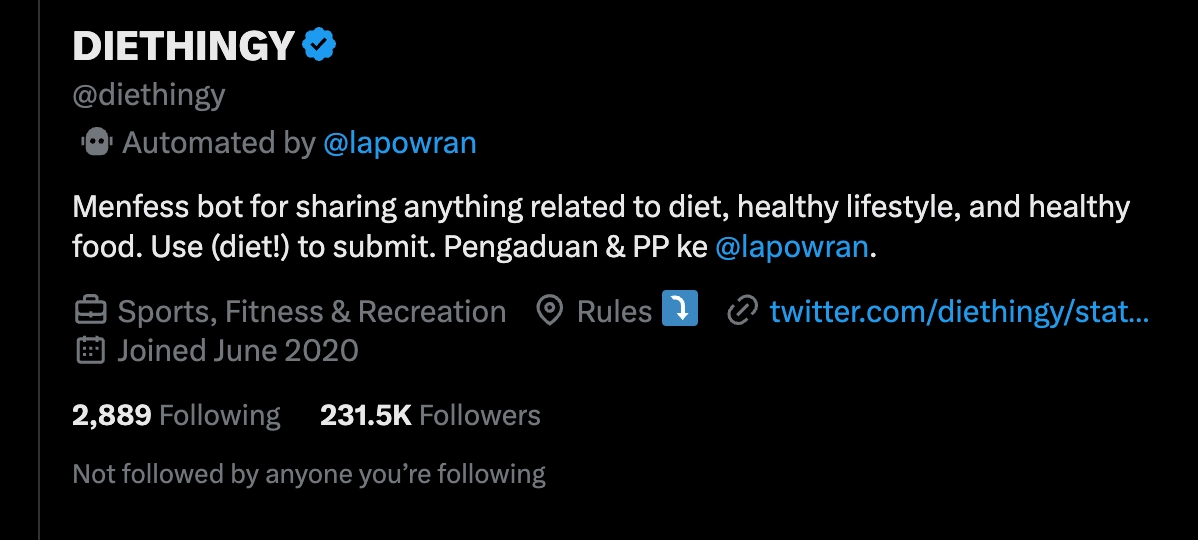Click the Joined June 2020 text
The height and width of the screenshot is (540, 1198).
[x=238, y=350]
